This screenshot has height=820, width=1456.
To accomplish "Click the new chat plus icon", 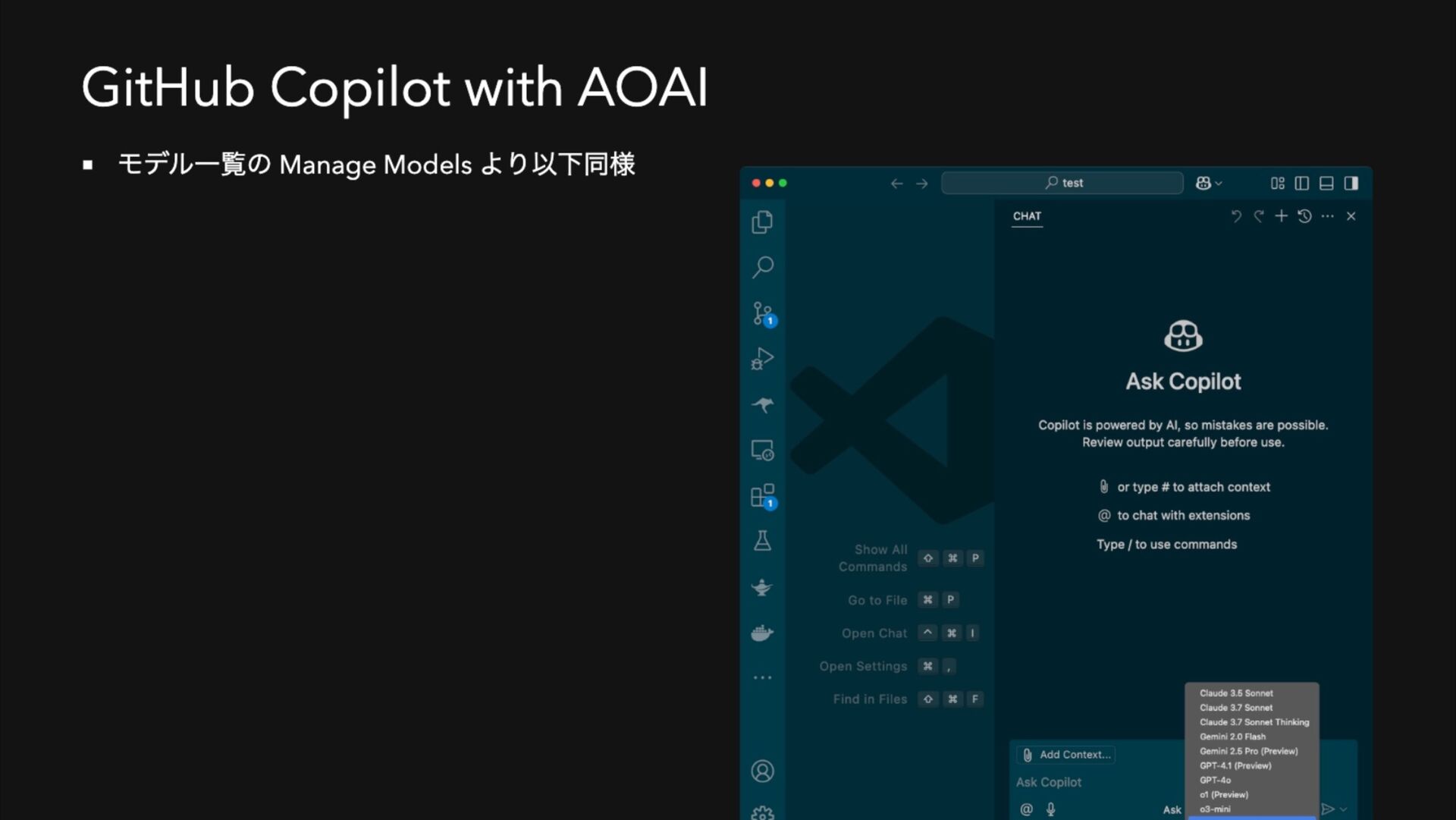I will pyautogui.click(x=1281, y=216).
